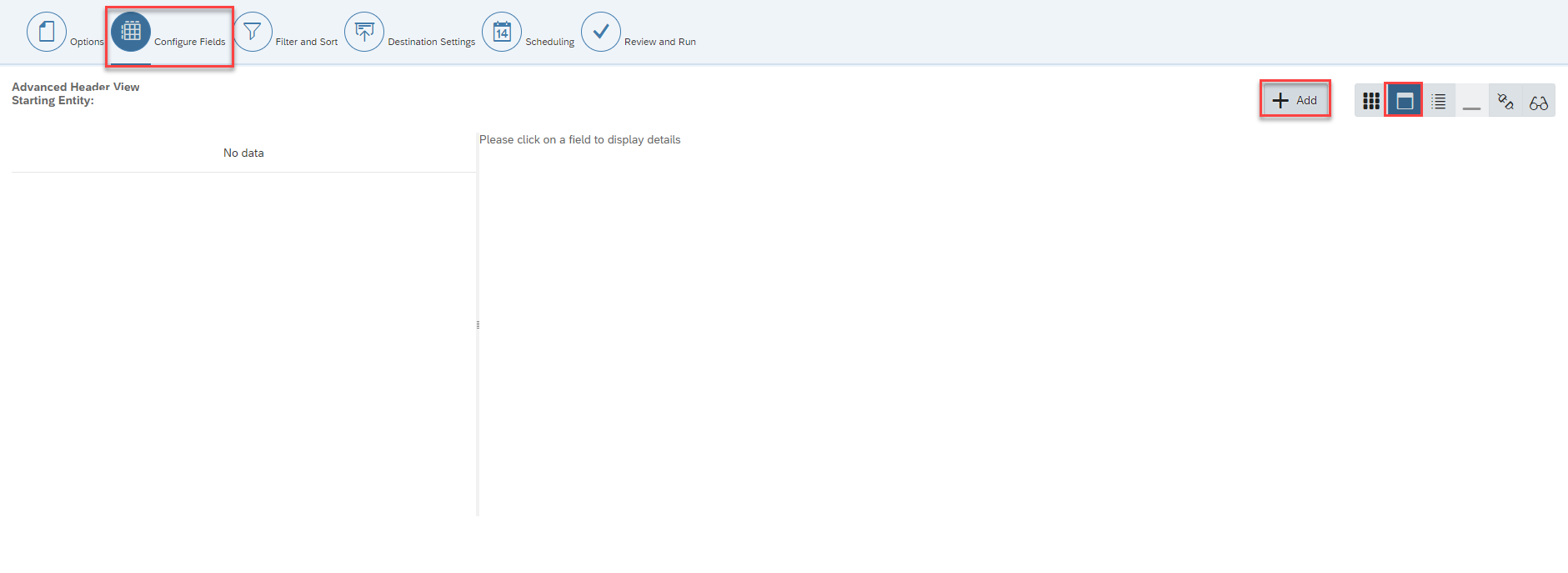Click the No data row in field list
The height and width of the screenshot is (573, 1568).
243,153
